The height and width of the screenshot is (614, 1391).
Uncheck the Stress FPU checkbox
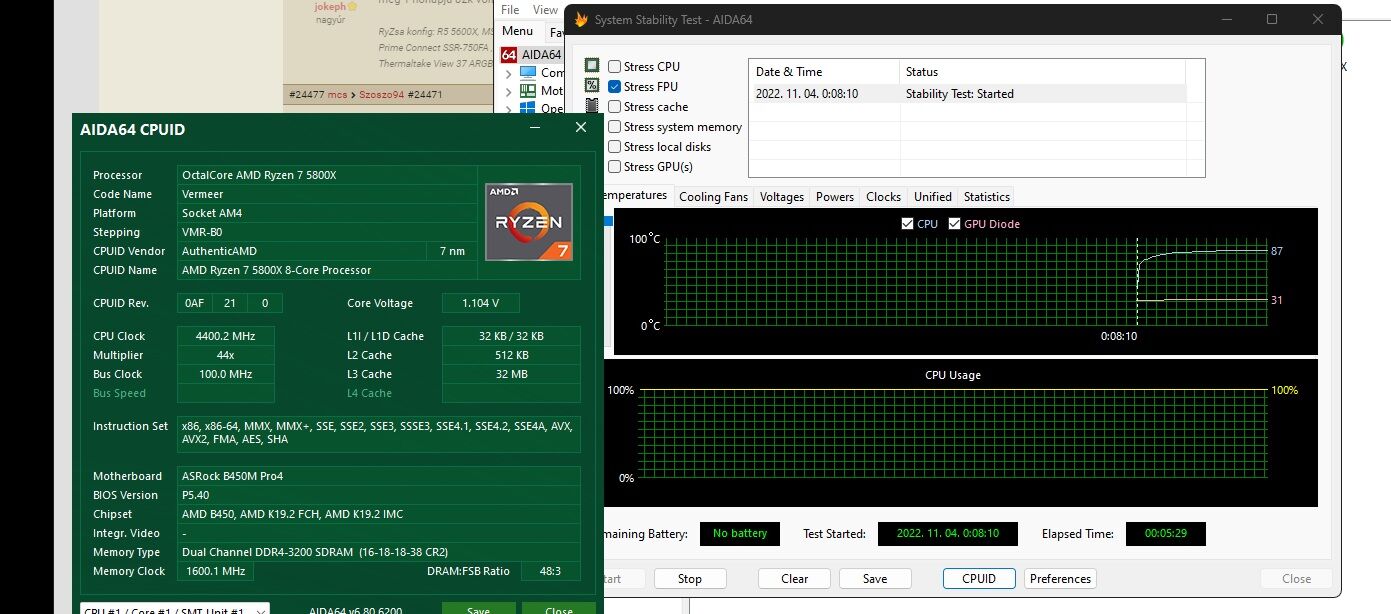tap(615, 87)
